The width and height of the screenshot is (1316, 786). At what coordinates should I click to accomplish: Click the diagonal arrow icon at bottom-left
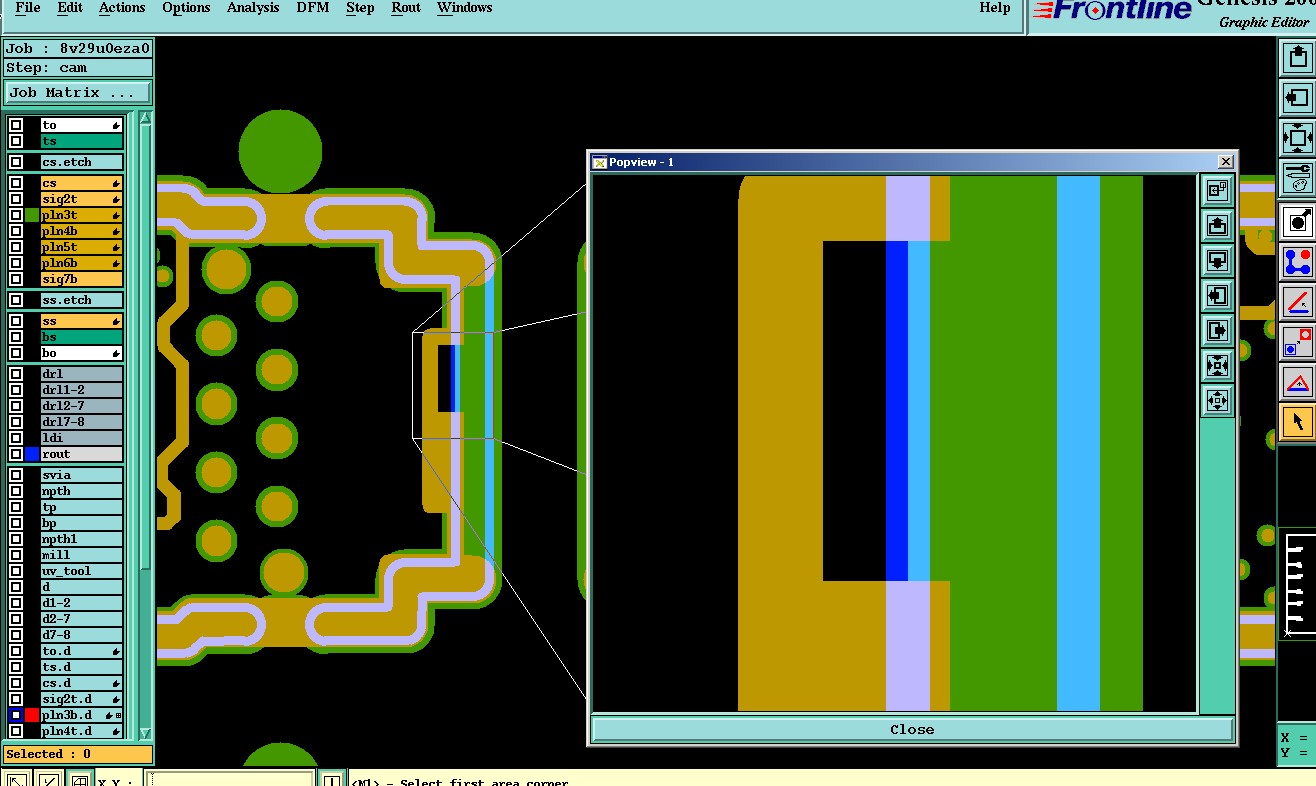pos(17,780)
